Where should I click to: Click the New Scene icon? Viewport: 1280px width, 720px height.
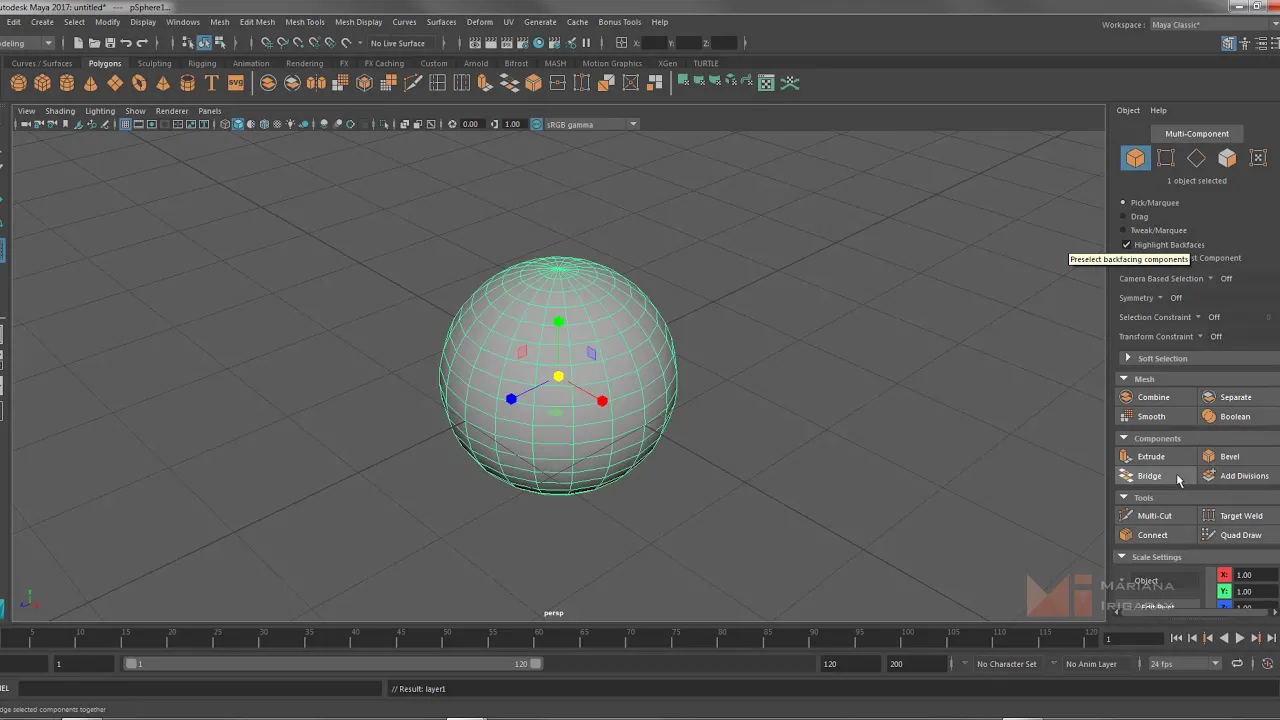coord(78,43)
